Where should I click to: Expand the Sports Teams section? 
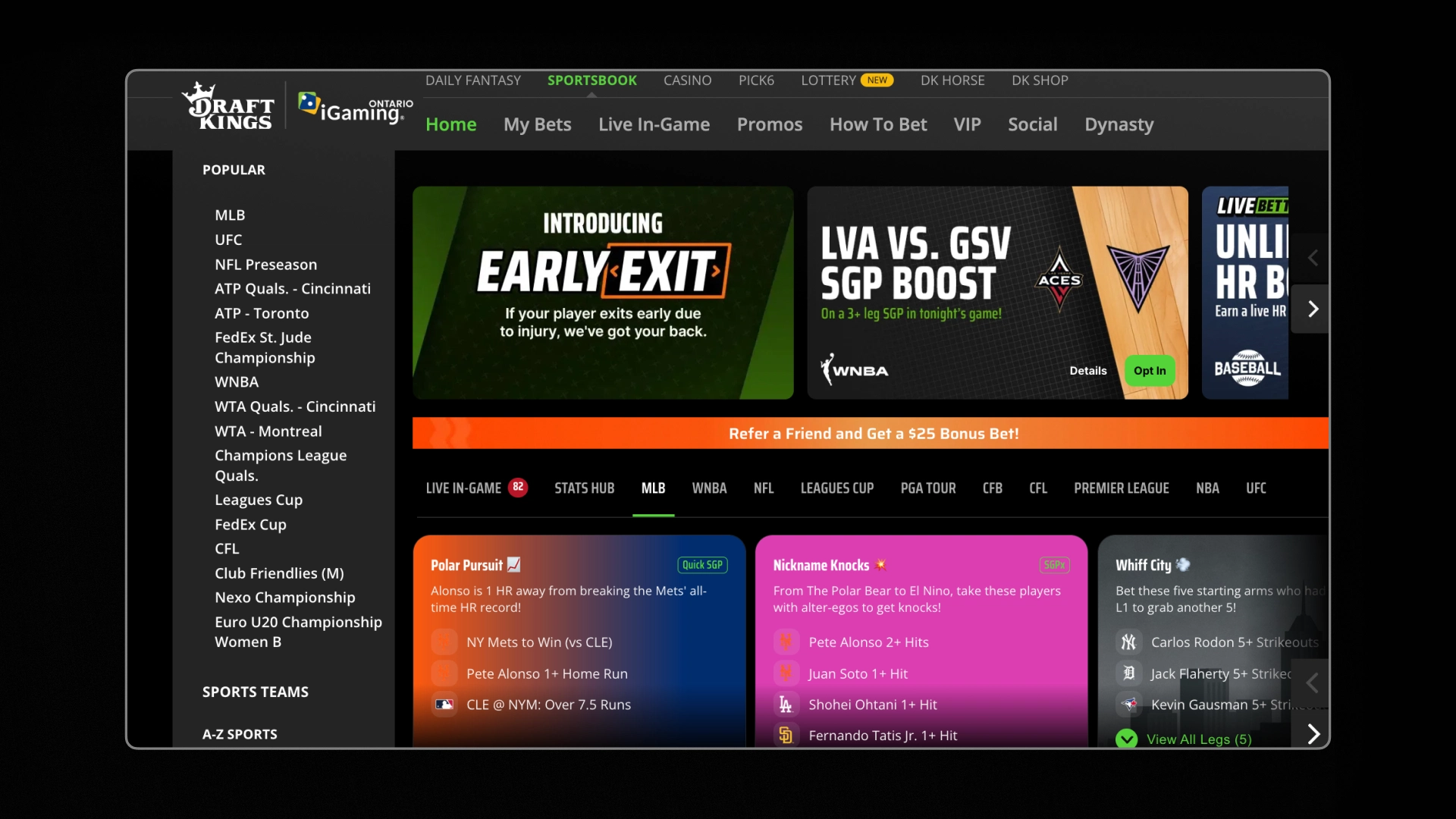[256, 692]
